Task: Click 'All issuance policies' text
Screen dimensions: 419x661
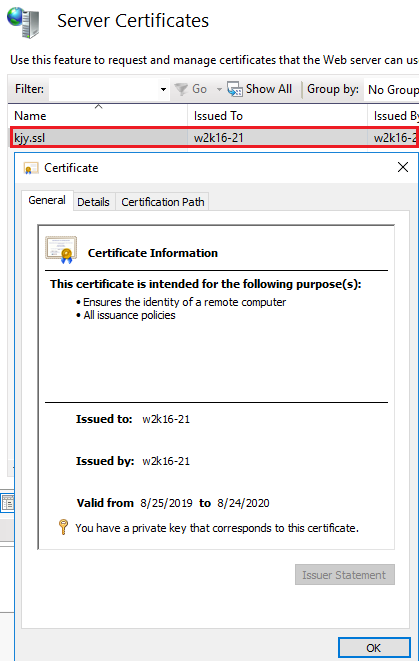Action: pos(129,315)
